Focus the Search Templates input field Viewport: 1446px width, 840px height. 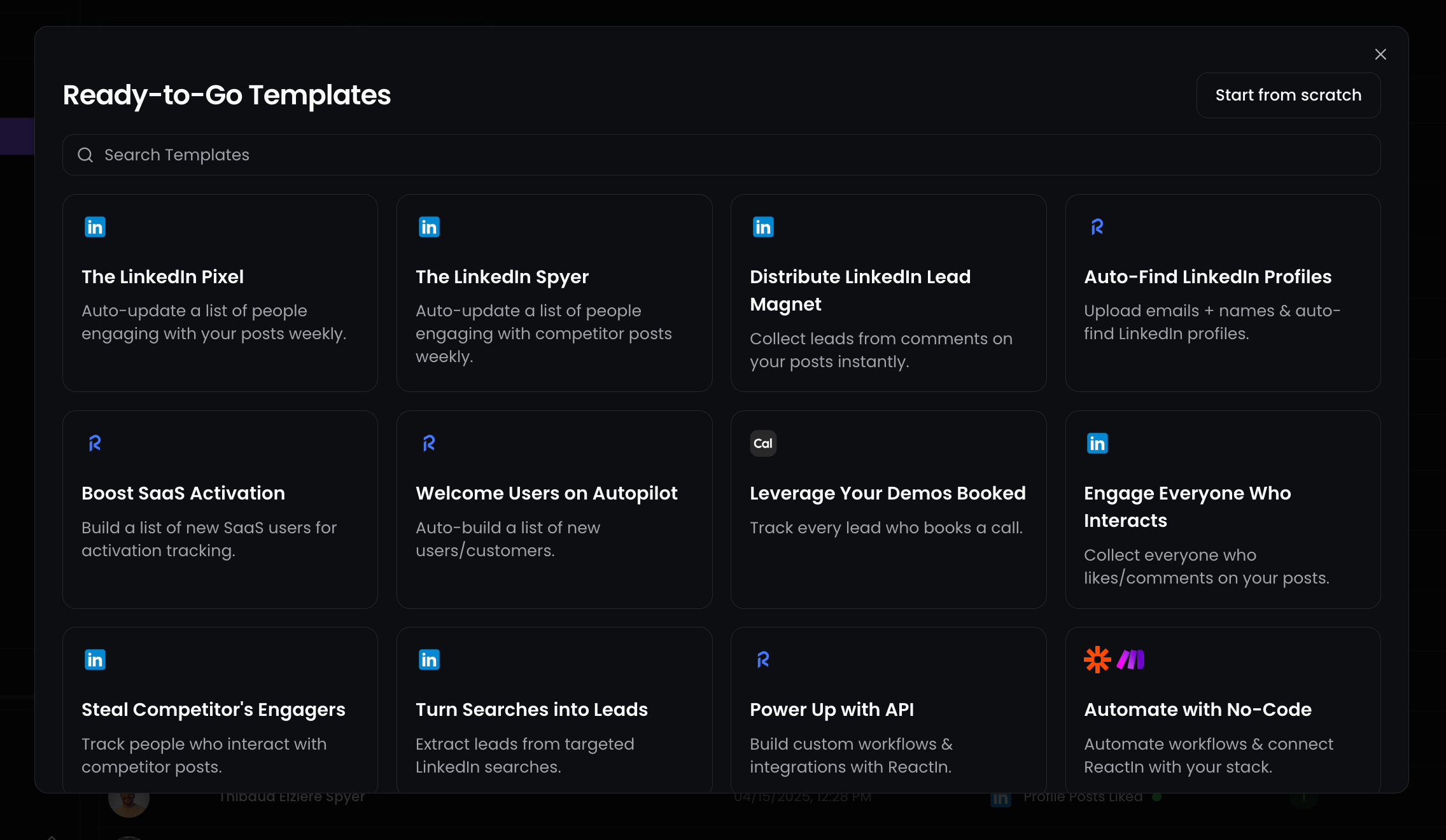[x=721, y=155]
